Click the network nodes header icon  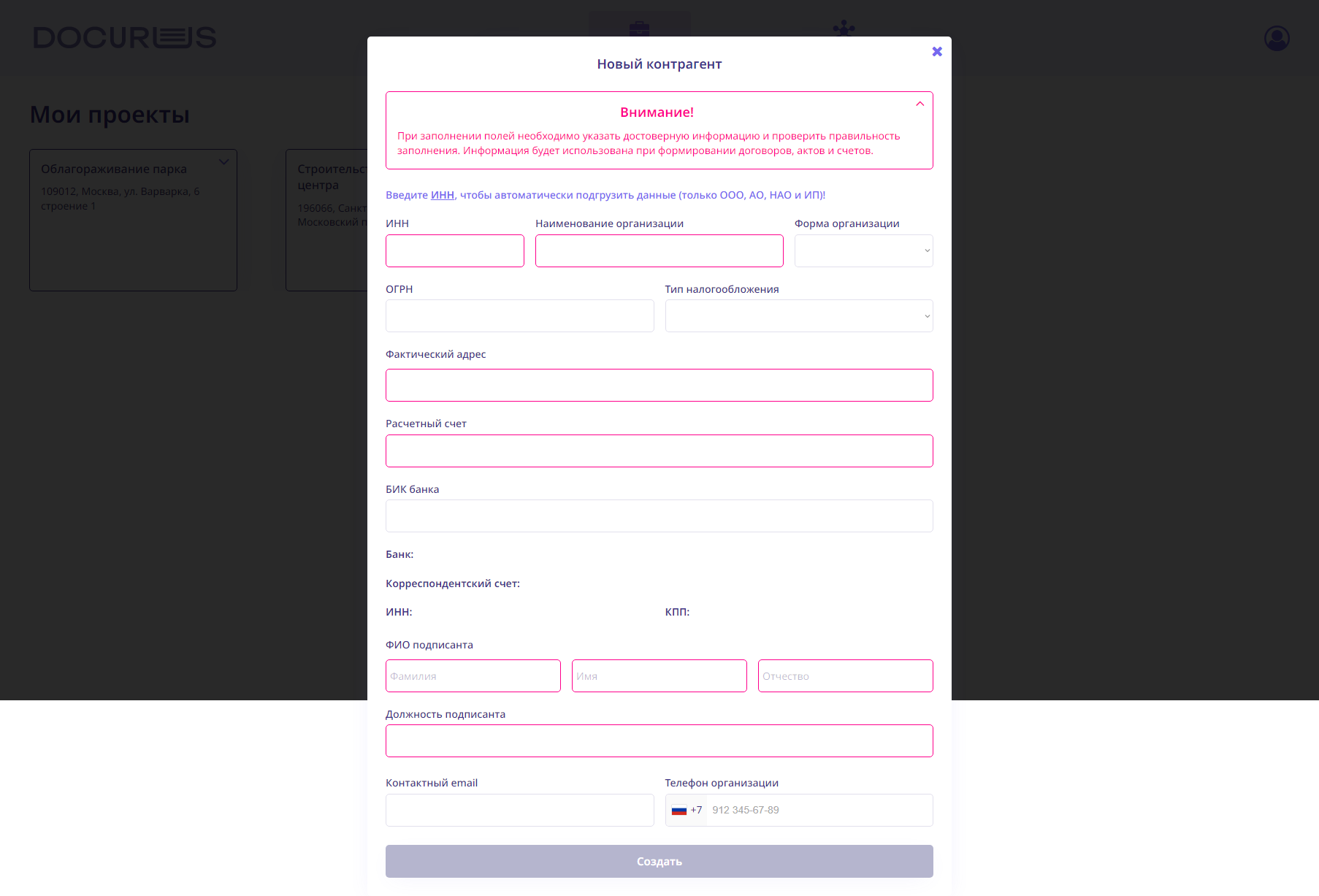[x=844, y=28]
